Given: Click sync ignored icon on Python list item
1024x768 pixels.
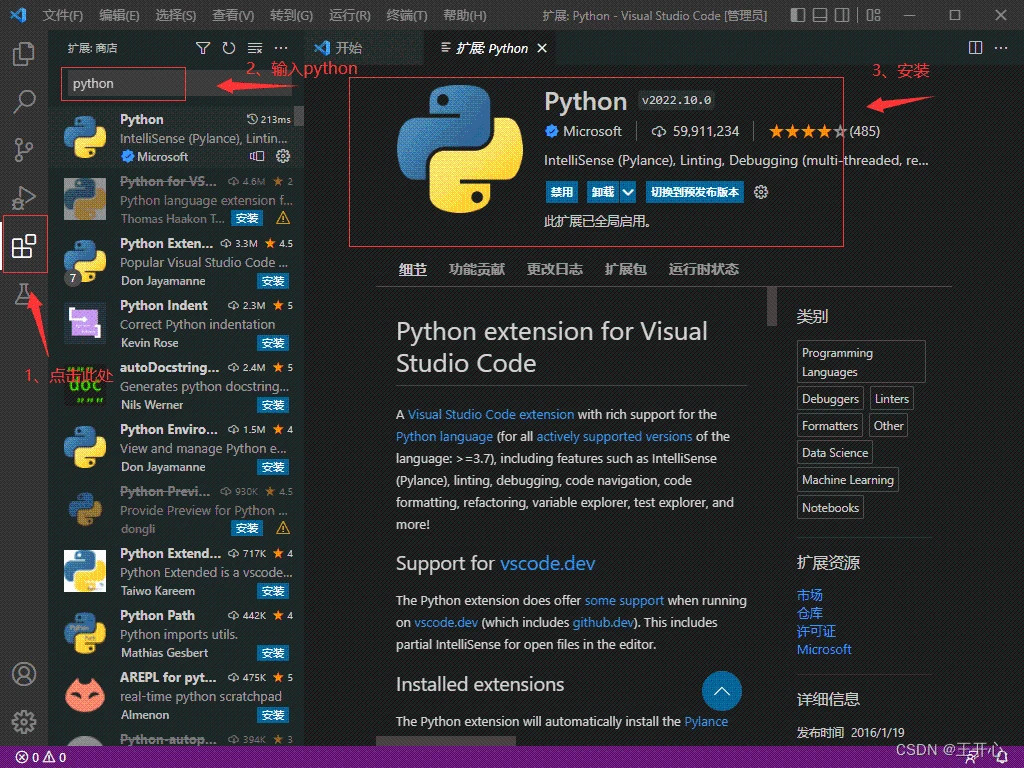Looking at the screenshot, I should 257,156.
